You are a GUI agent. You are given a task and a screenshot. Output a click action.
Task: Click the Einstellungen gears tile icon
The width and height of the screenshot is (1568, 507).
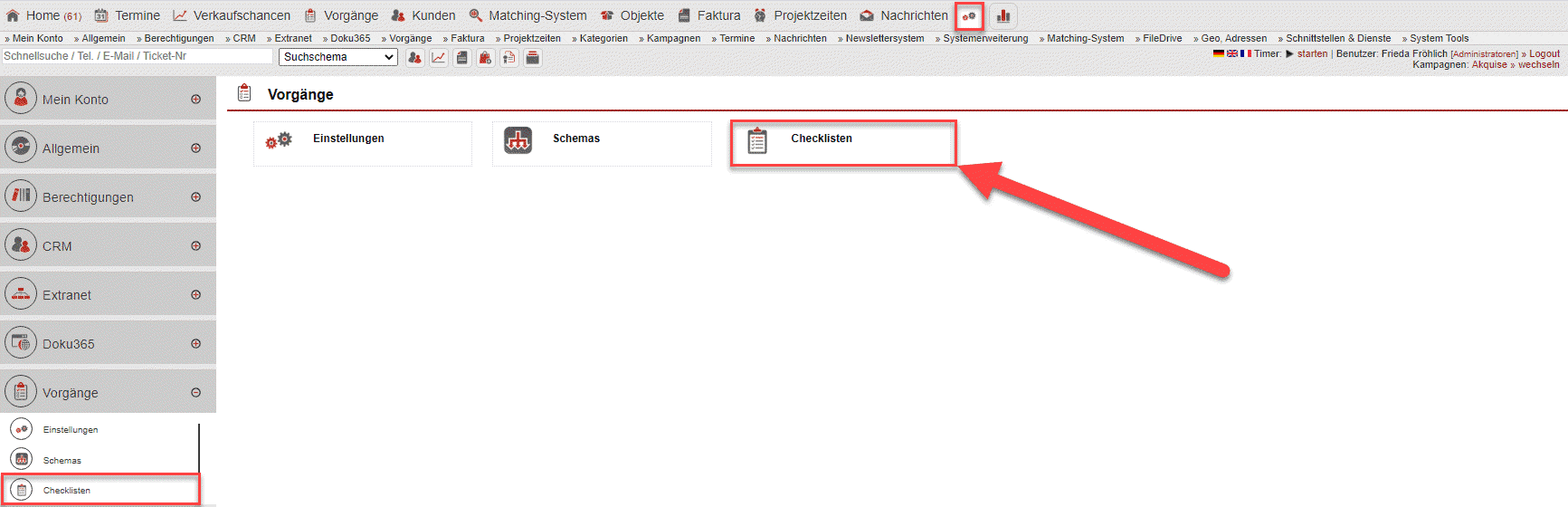[279, 140]
